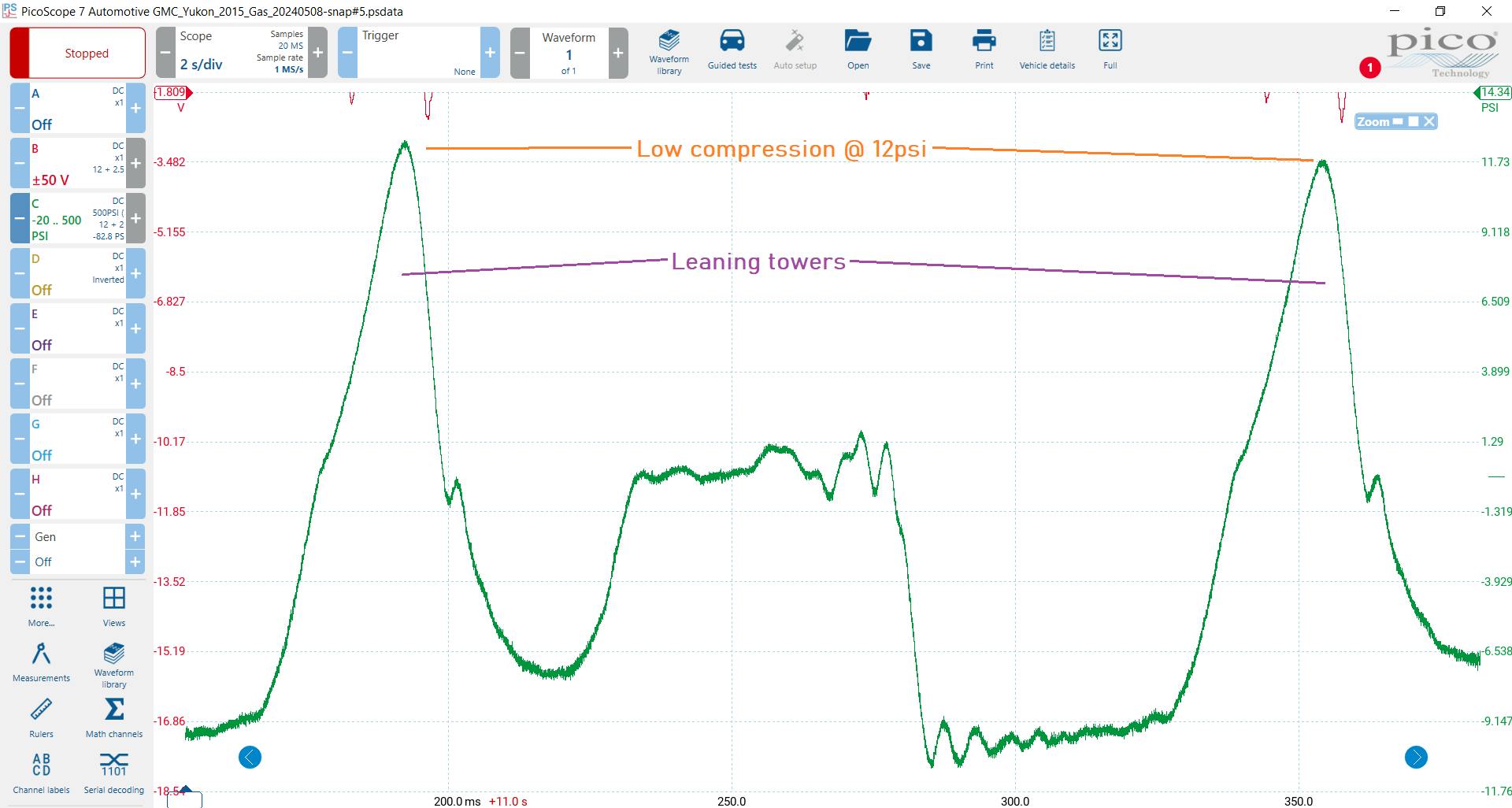Viewport: 1512px width, 808px height.
Task: Open the Rulers tool
Action: (41, 717)
